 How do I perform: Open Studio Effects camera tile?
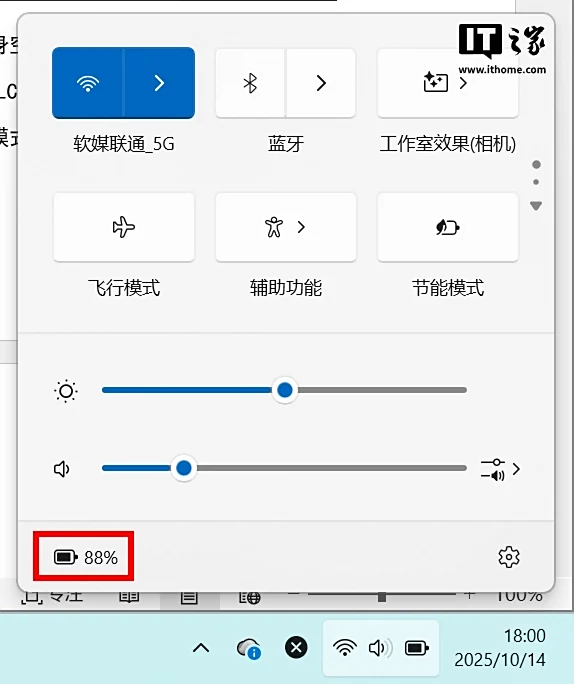pos(448,83)
